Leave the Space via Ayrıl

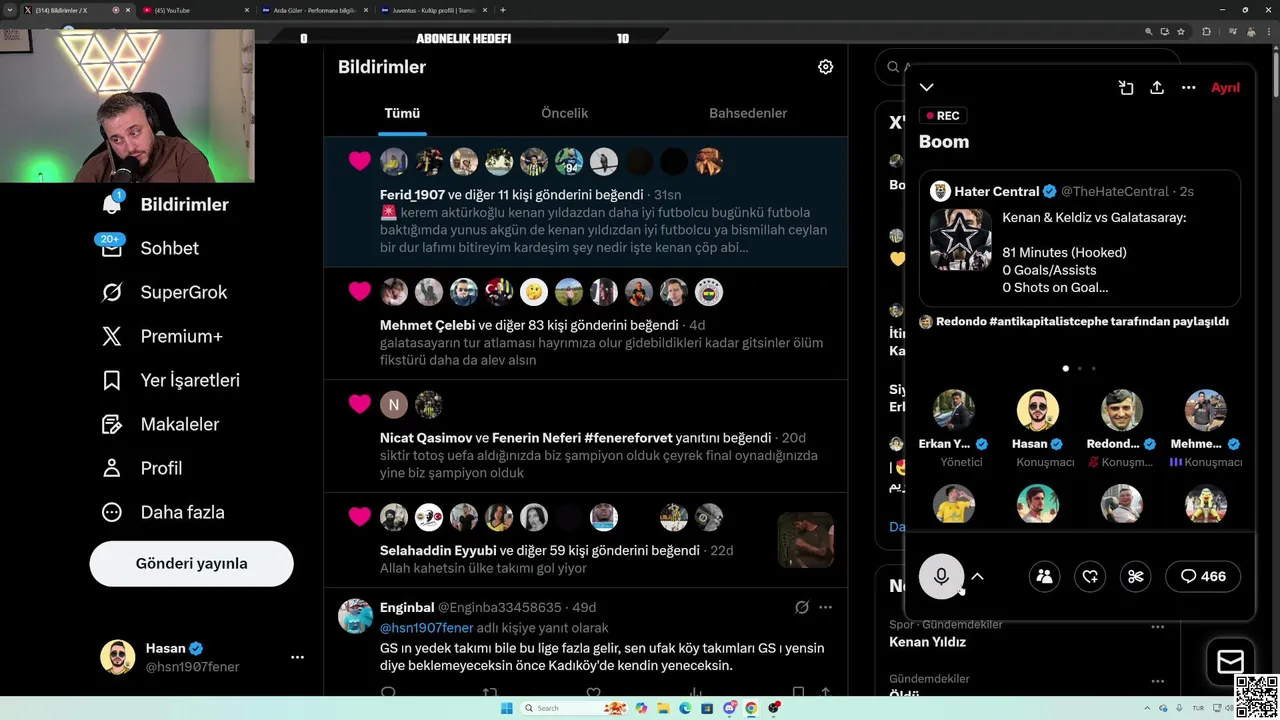coord(1225,88)
